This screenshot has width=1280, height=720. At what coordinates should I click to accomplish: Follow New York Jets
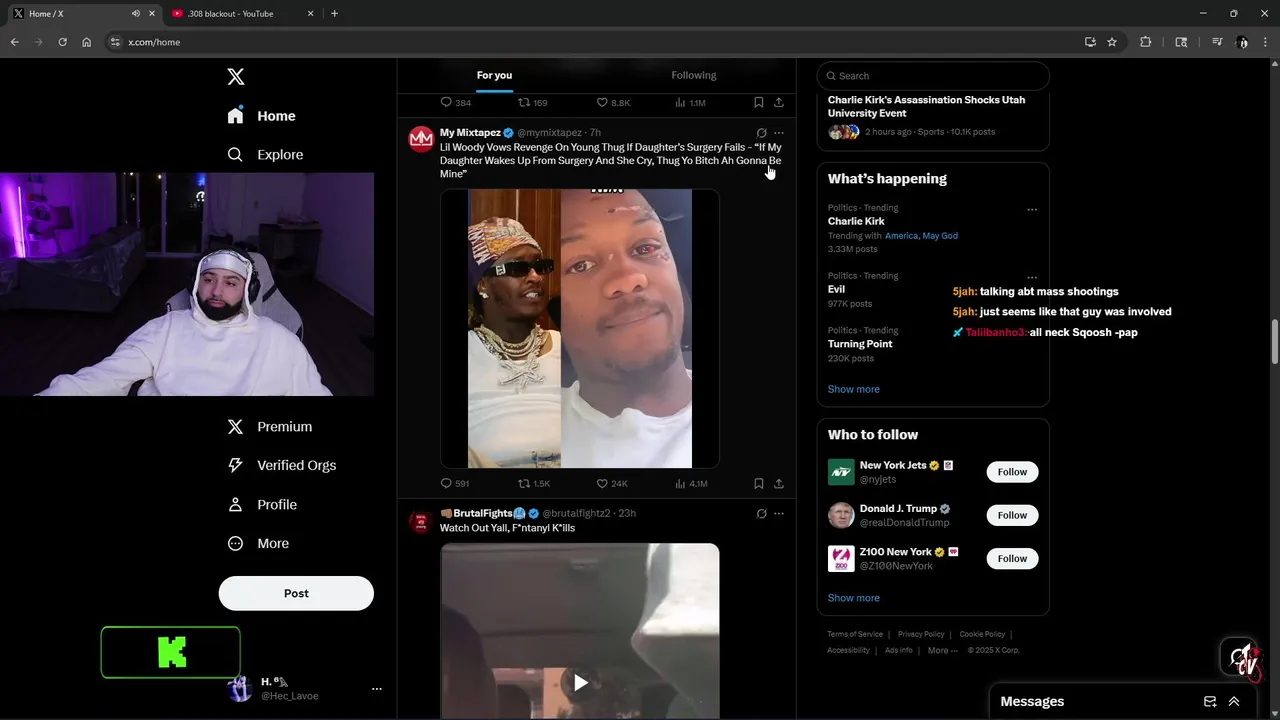(1012, 472)
